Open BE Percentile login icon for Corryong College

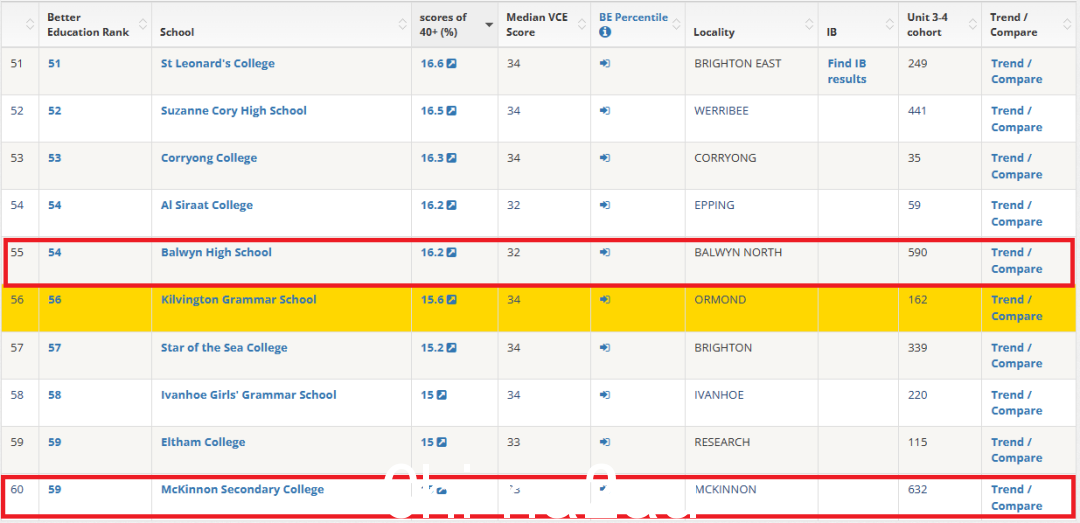click(x=605, y=158)
